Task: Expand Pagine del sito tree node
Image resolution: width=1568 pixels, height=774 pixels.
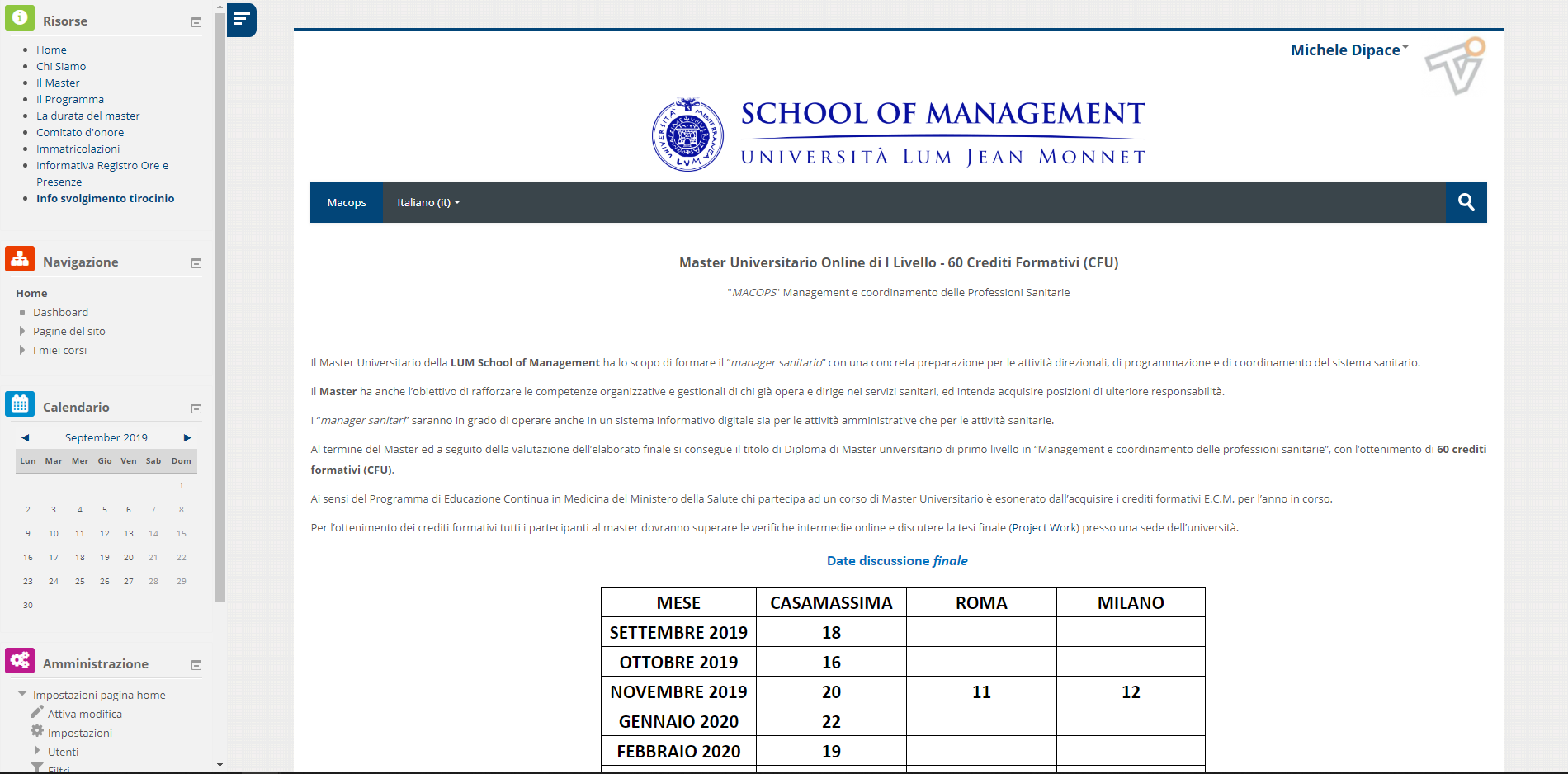Action: click(x=22, y=331)
